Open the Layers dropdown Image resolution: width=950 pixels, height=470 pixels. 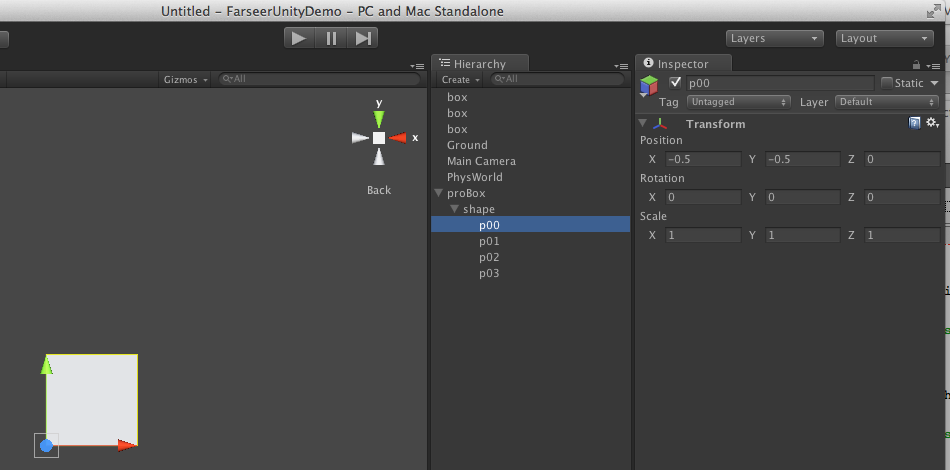click(774, 38)
